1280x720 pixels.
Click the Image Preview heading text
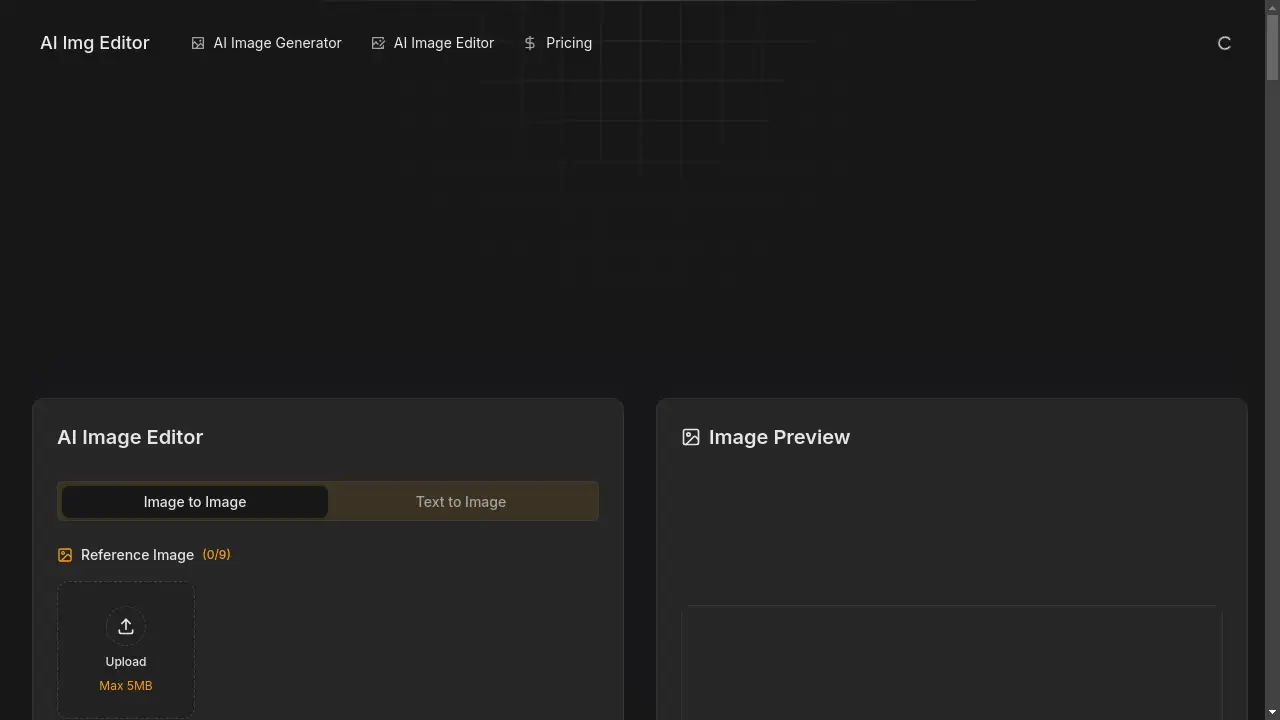coord(779,437)
